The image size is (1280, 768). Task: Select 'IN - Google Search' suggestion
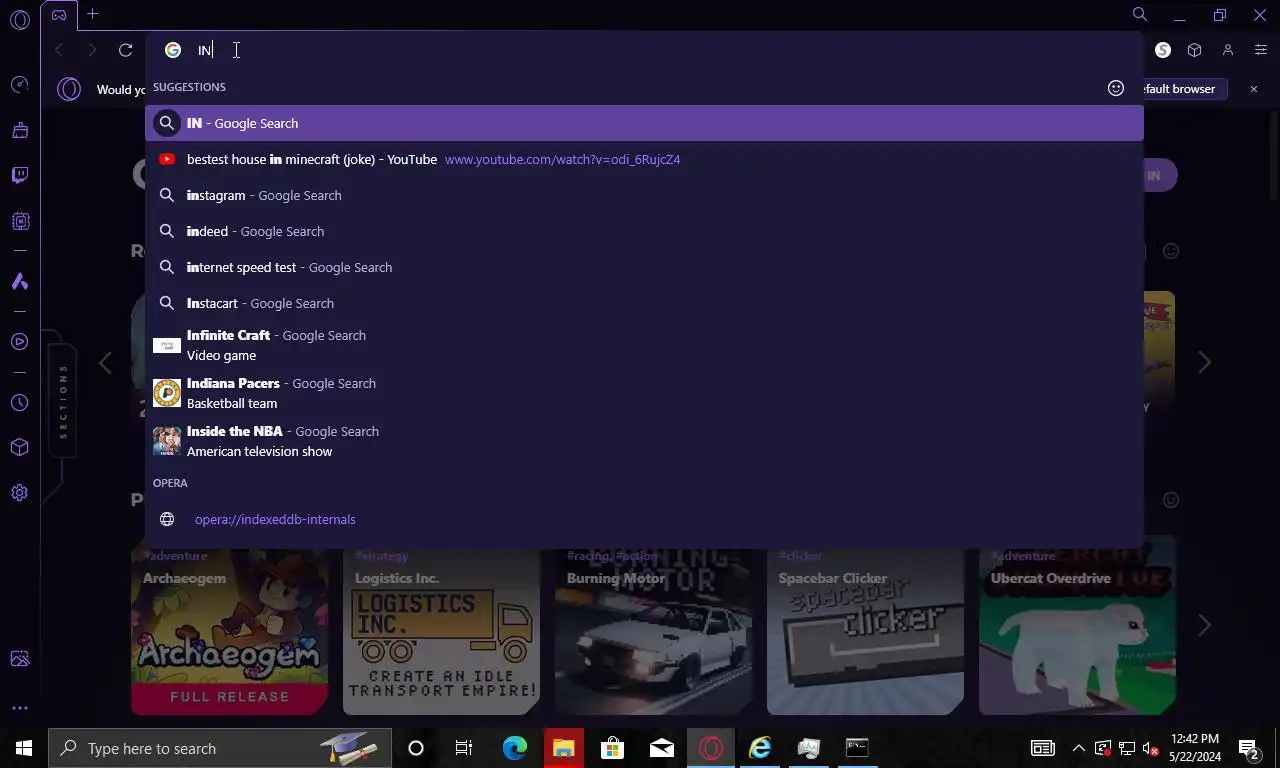tap(644, 123)
